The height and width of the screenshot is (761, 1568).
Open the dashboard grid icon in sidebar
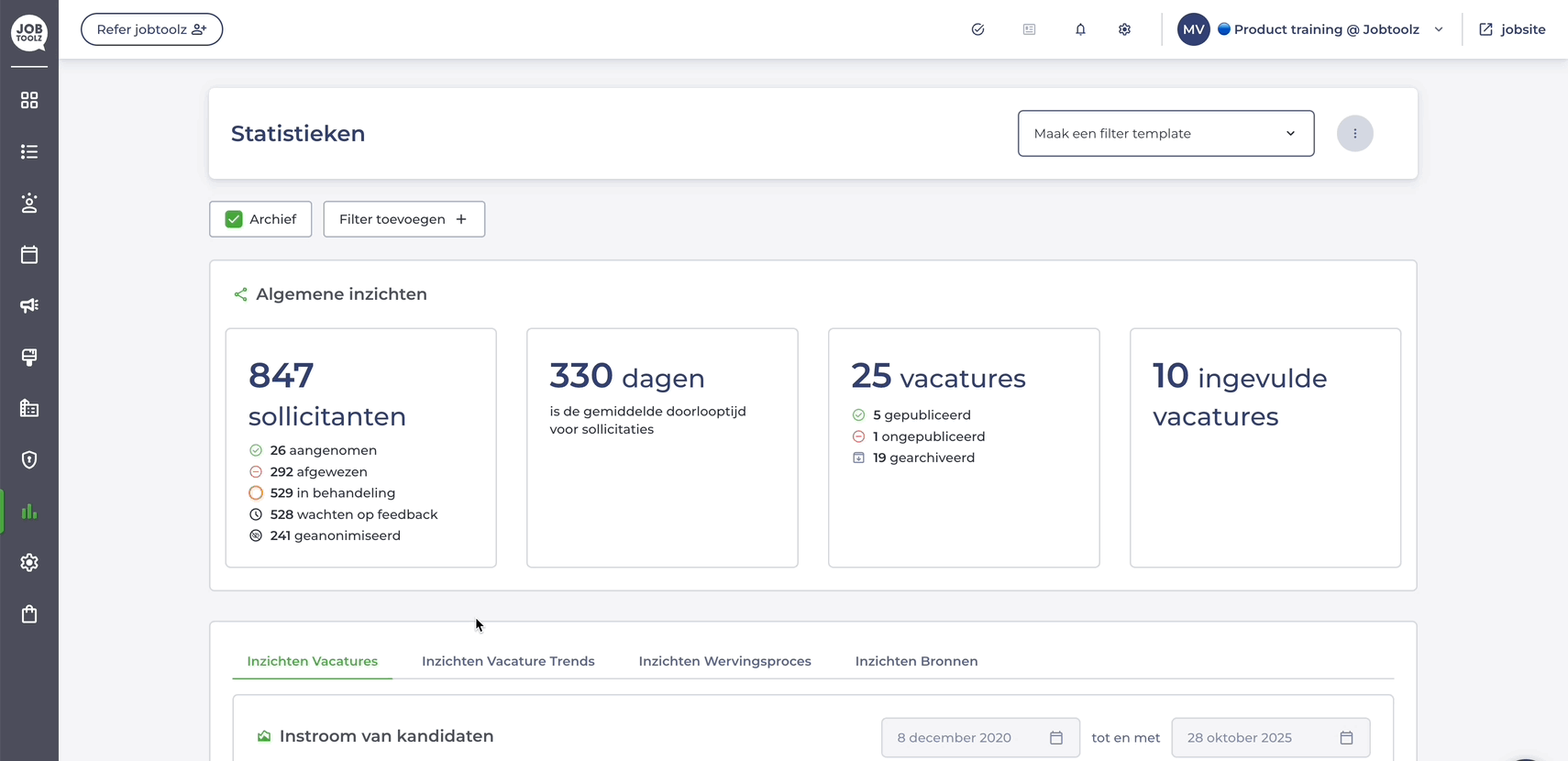29,100
